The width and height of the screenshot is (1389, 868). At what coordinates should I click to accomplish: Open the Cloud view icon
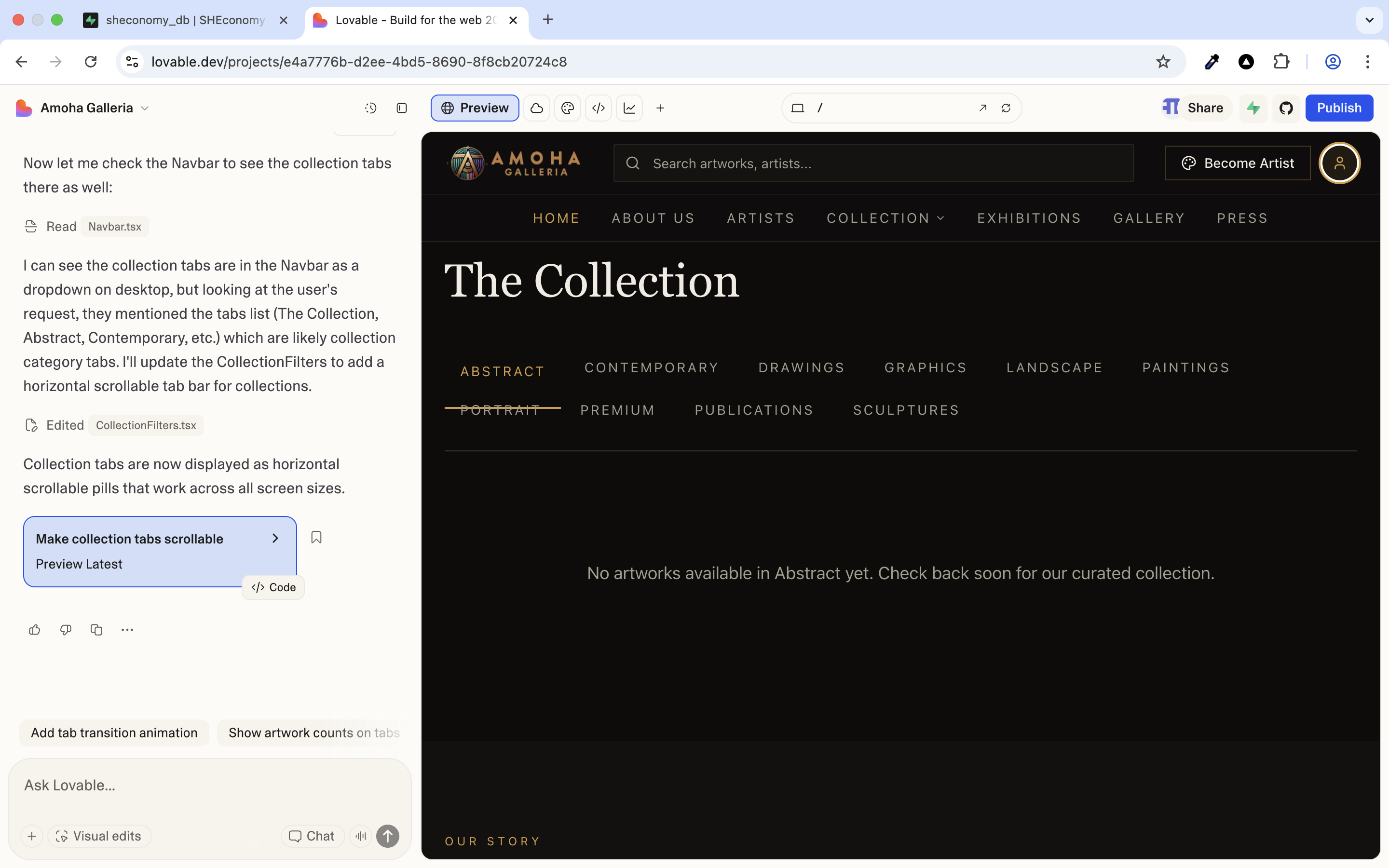point(537,108)
